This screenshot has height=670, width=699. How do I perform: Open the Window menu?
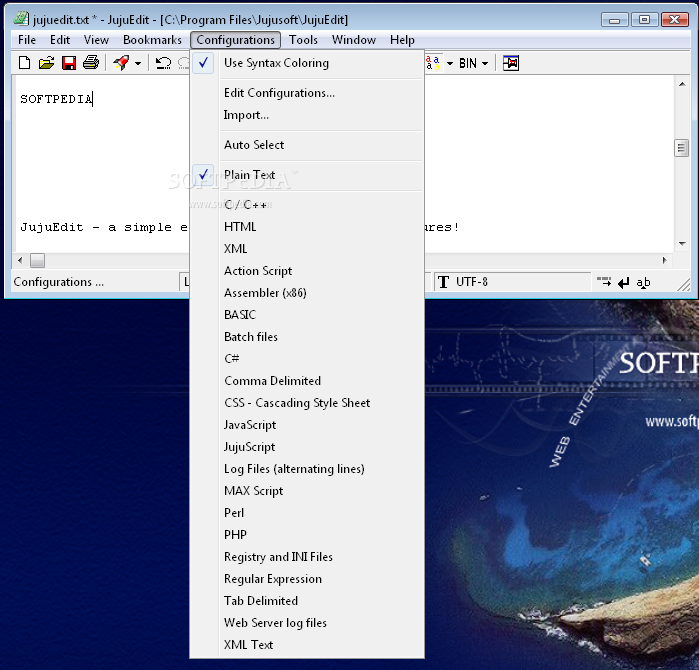[354, 40]
